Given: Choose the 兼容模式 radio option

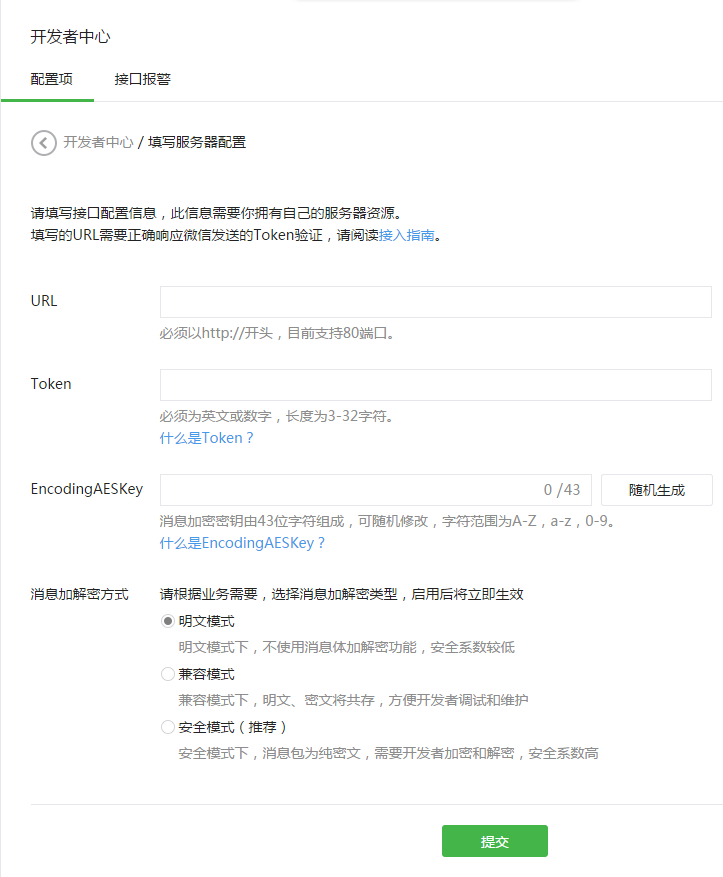Looking at the screenshot, I should click(x=168, y=674).
